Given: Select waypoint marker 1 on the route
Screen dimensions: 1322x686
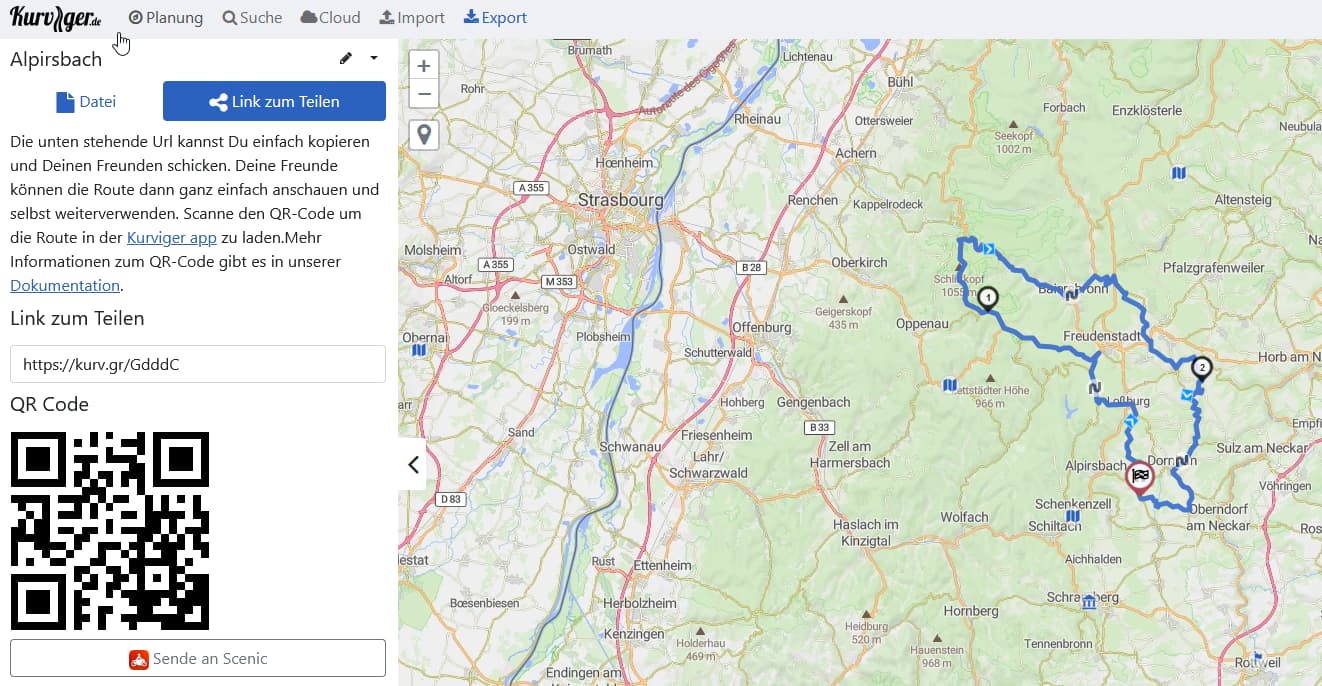Looking at the screenshot, I should click(x=988, y=299).
